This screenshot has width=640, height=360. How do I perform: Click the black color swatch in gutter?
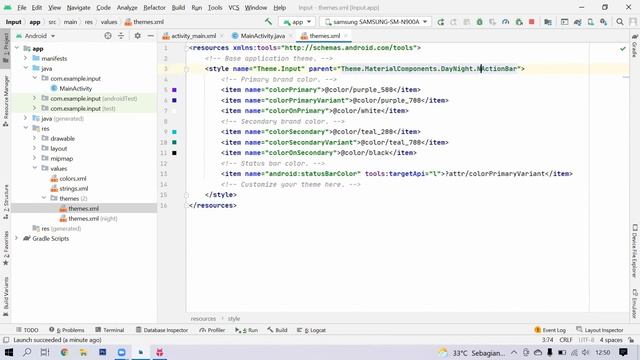click(x=174, y=153)
